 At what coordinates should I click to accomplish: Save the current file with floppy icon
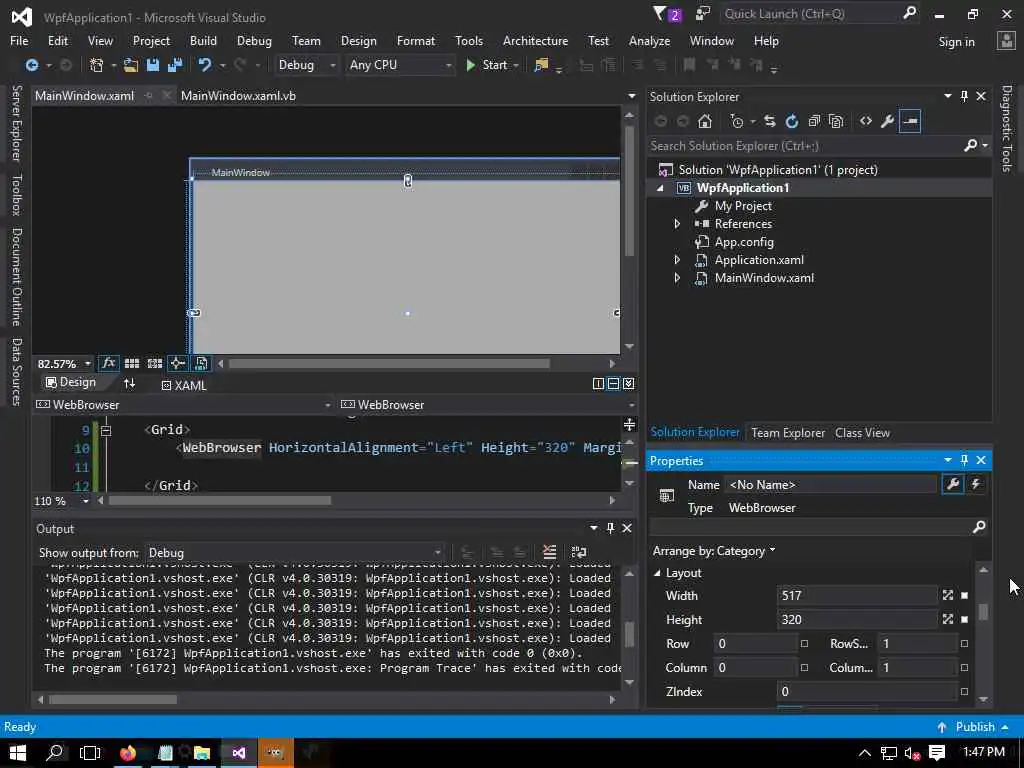153,65
